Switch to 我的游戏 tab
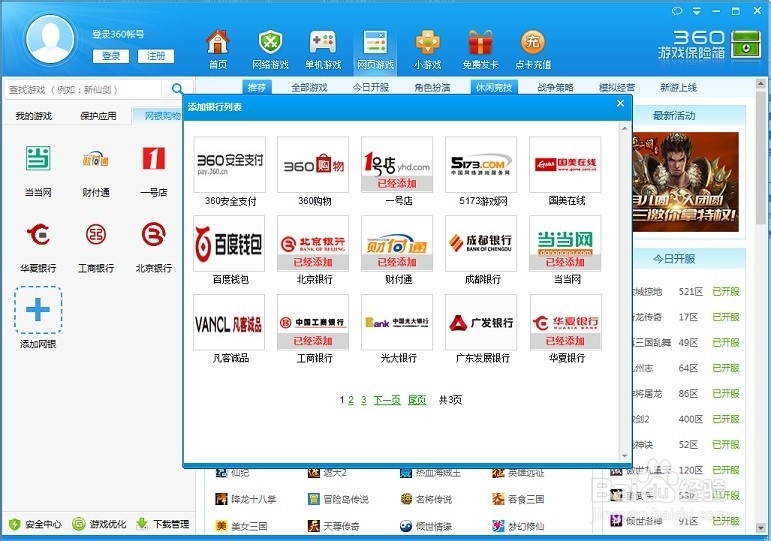Screen dimensions: 771x541 33,116
